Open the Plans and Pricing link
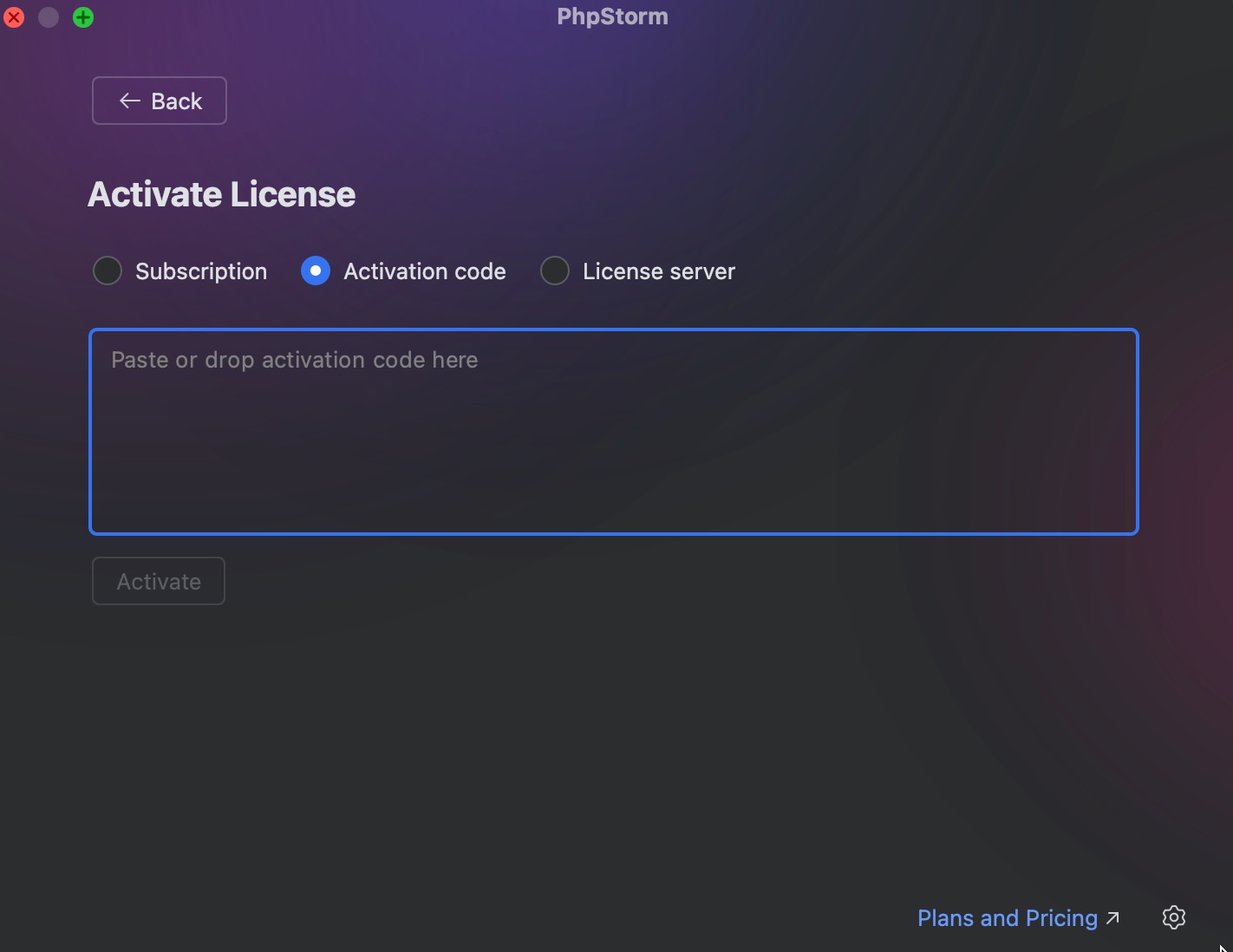Viewport: 1233px width, 952px height. click(x=1007, y=918)
